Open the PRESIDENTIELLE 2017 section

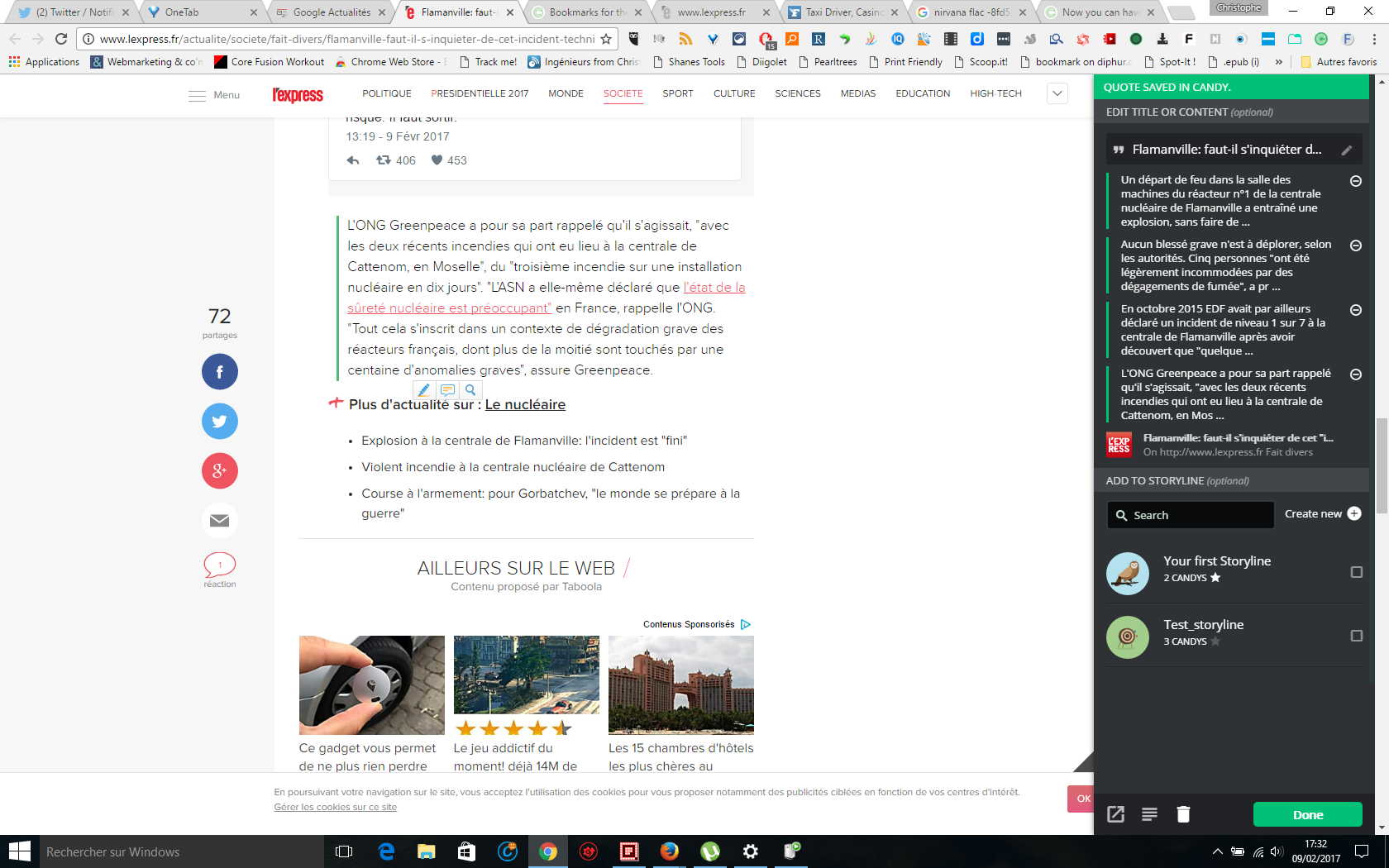(480, 93)
